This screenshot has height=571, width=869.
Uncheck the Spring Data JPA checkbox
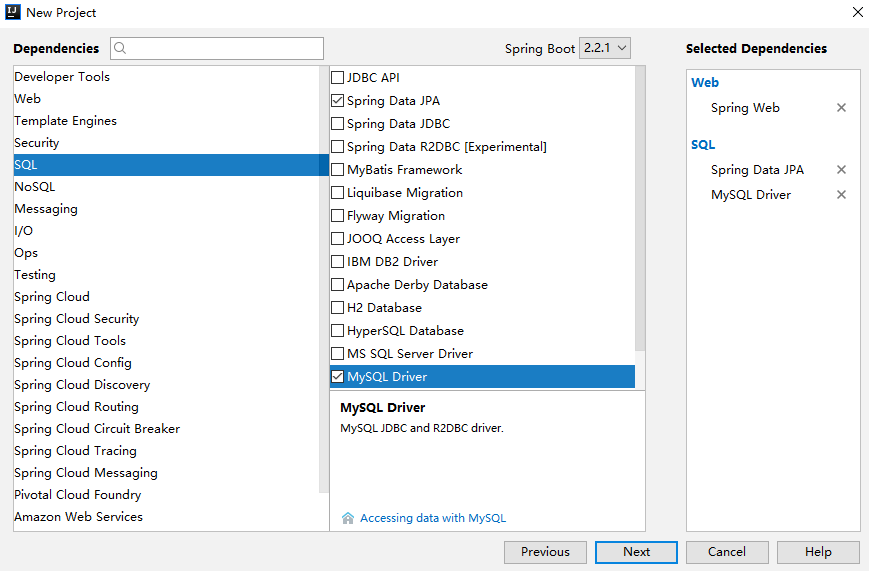[x=338, y=101]
